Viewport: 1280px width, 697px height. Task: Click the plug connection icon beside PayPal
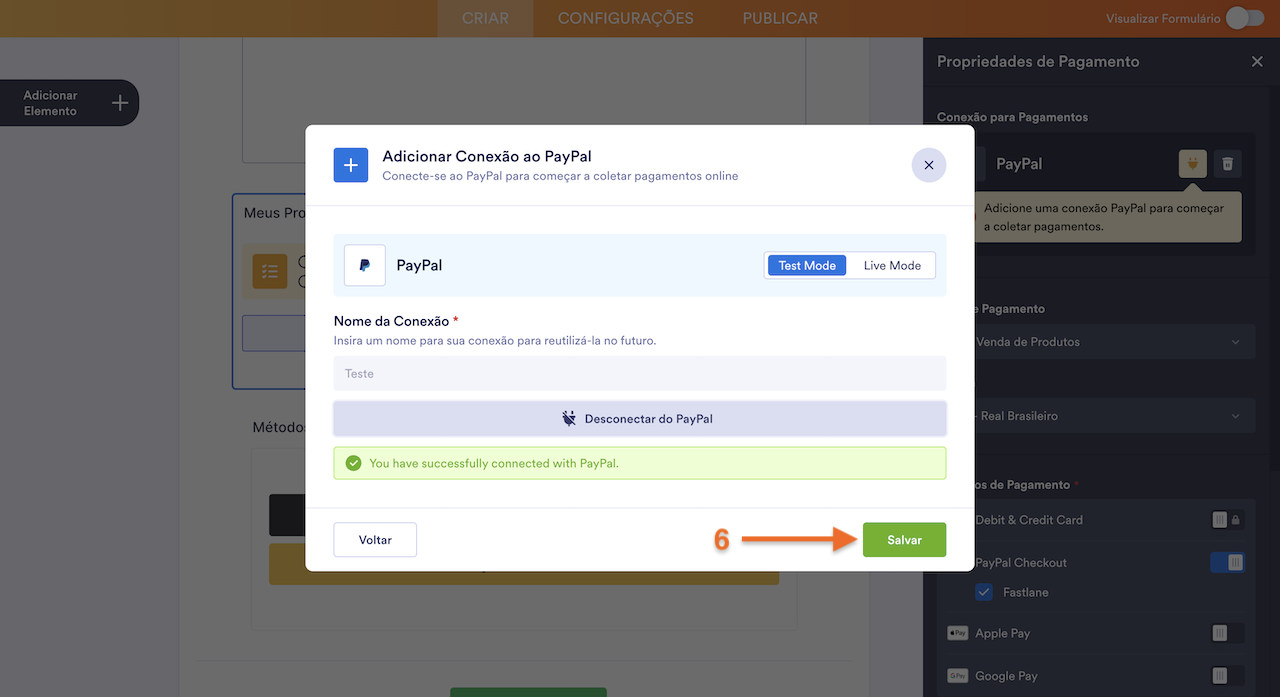tap(1192, 164)
